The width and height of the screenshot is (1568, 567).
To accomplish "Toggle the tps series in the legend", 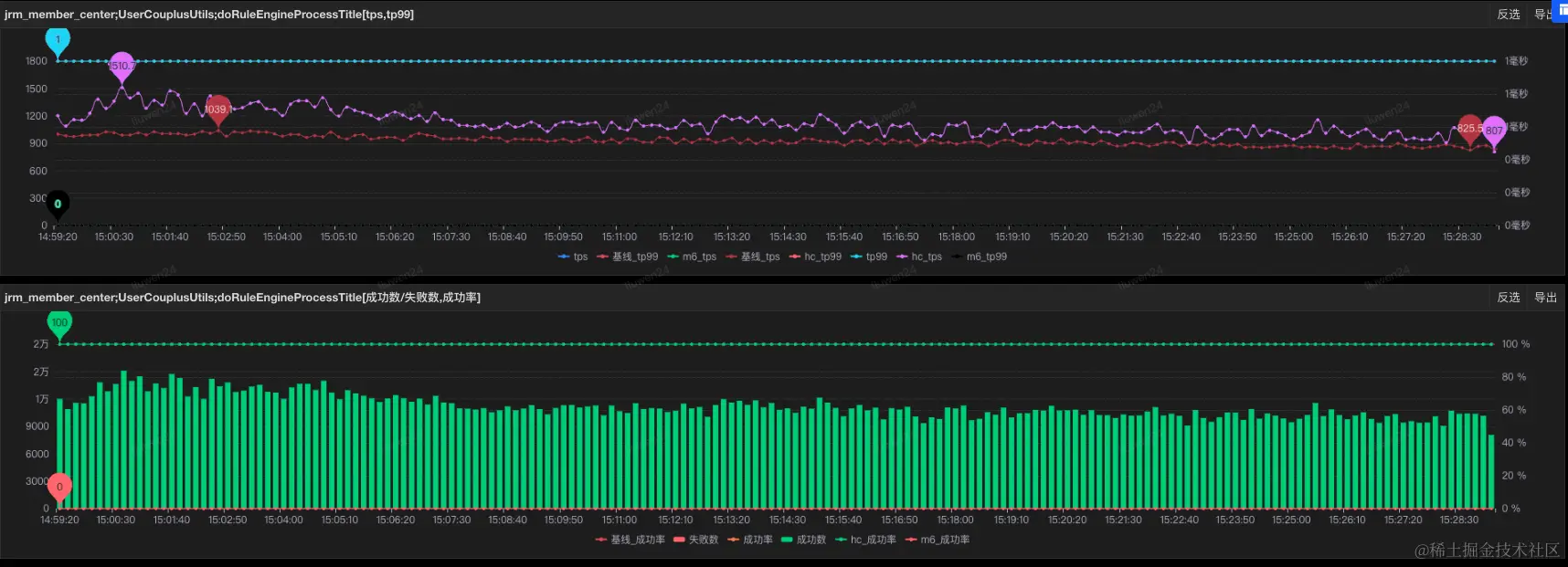I will click(x=573, y=257).
